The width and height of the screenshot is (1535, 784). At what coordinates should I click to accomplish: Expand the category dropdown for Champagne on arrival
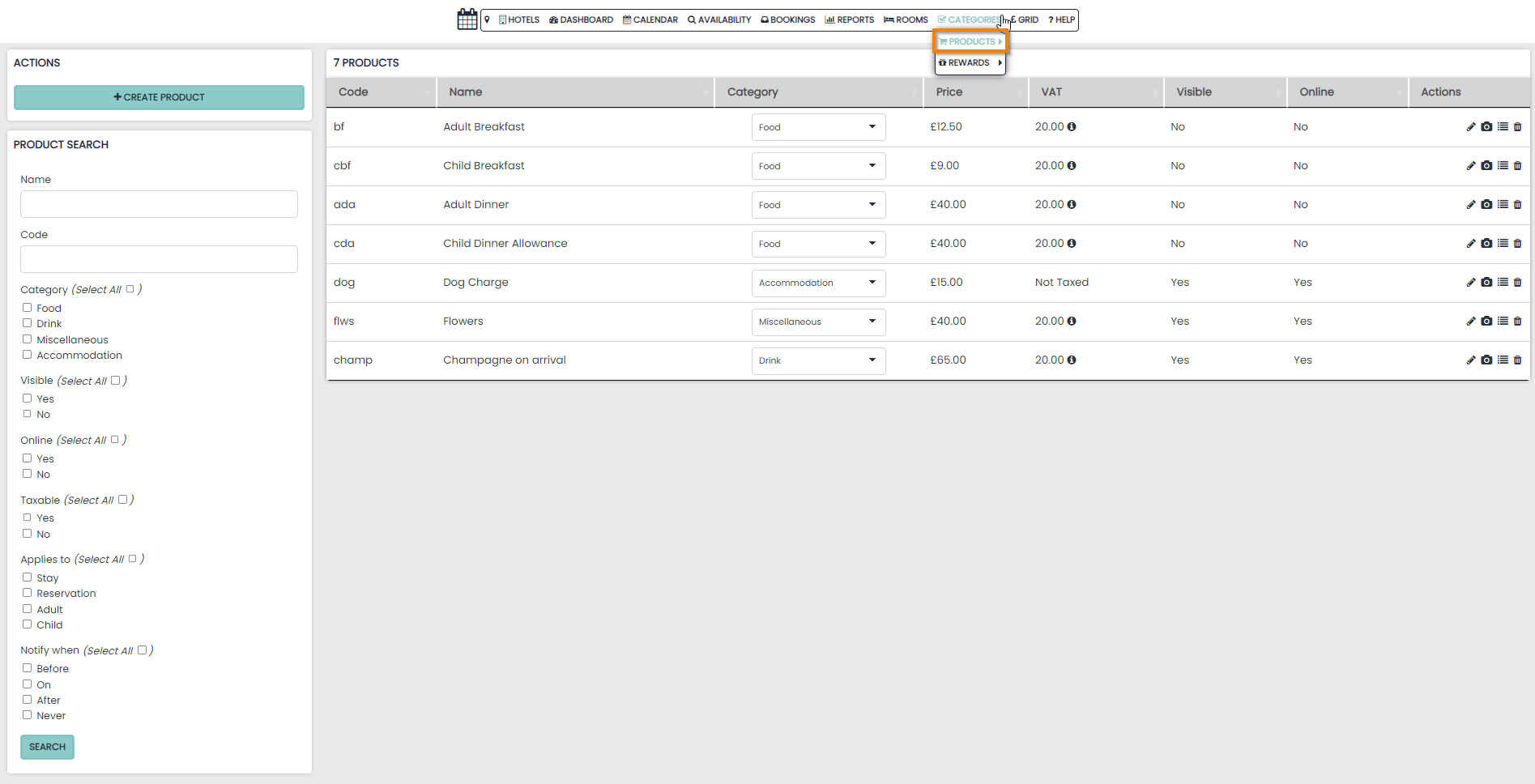818,360
